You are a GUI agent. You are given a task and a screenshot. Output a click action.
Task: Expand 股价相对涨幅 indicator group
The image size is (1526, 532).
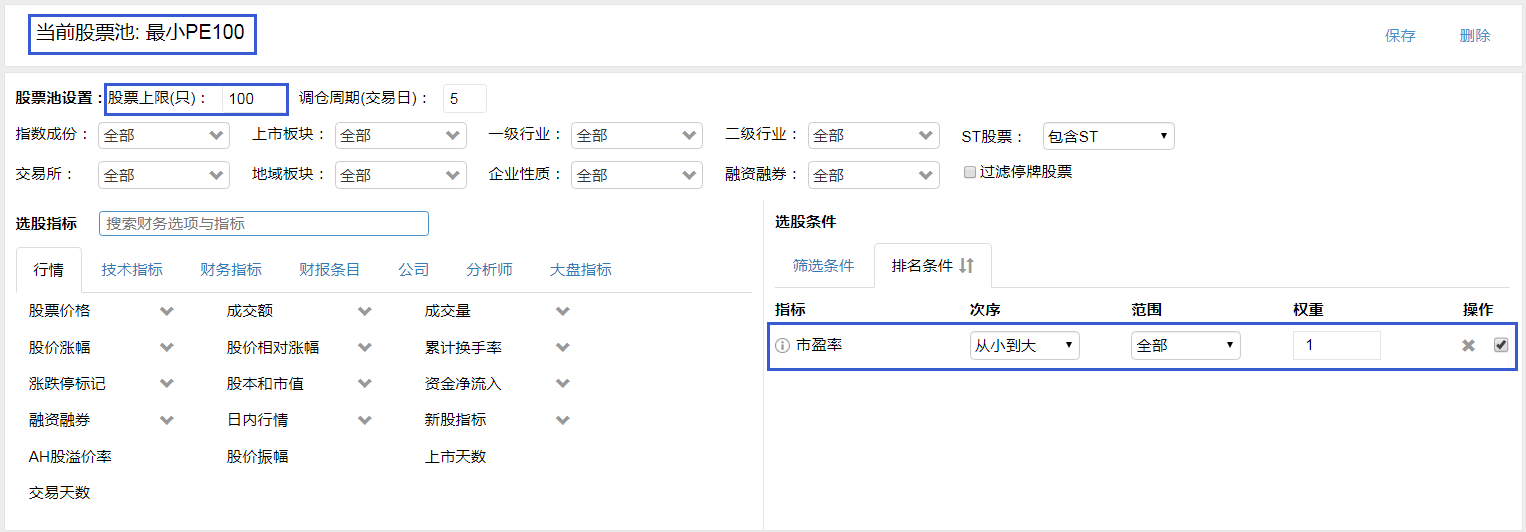pos(365,347)
